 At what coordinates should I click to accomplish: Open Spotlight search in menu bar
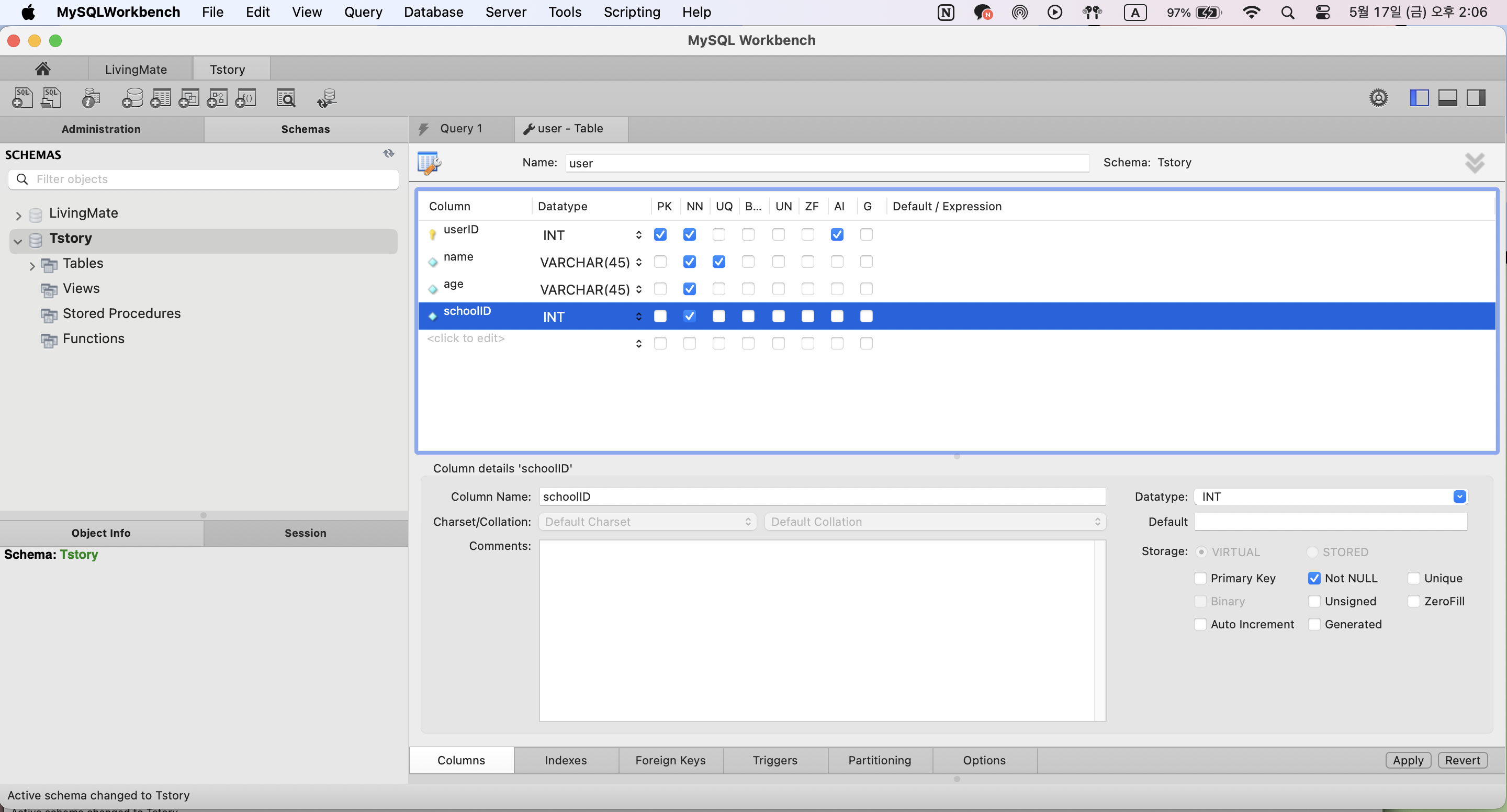coord(1288,12)
